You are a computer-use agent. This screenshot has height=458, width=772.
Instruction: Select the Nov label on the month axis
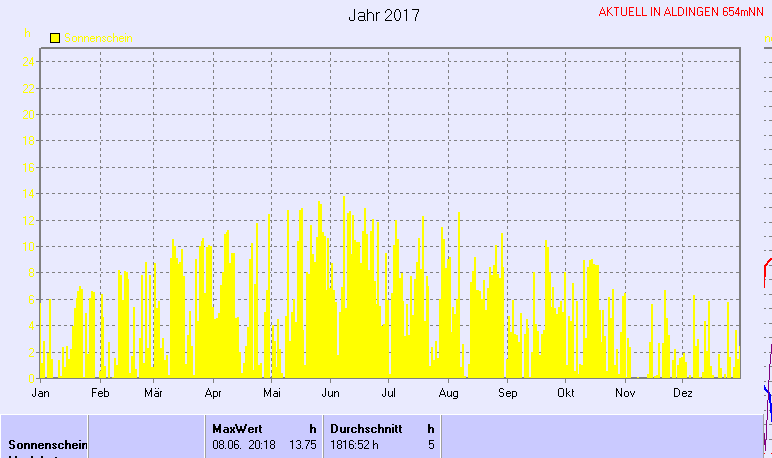pyautogui.click(x=625, y=394)
